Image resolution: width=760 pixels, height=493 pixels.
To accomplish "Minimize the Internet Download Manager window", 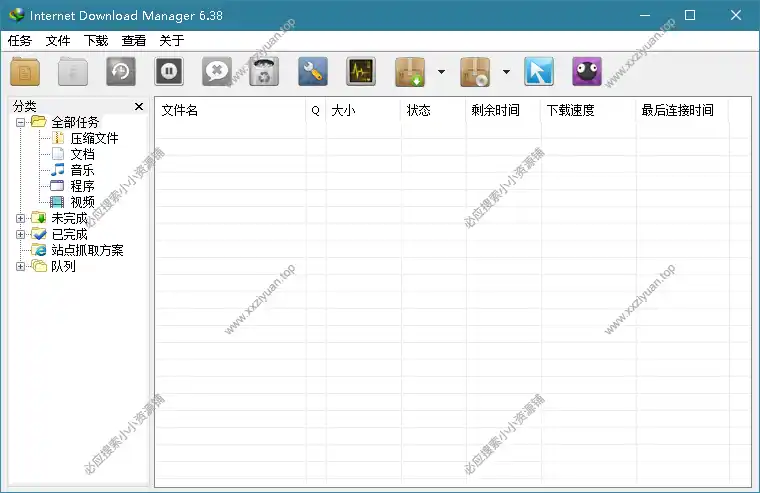I will coord(645,15).
